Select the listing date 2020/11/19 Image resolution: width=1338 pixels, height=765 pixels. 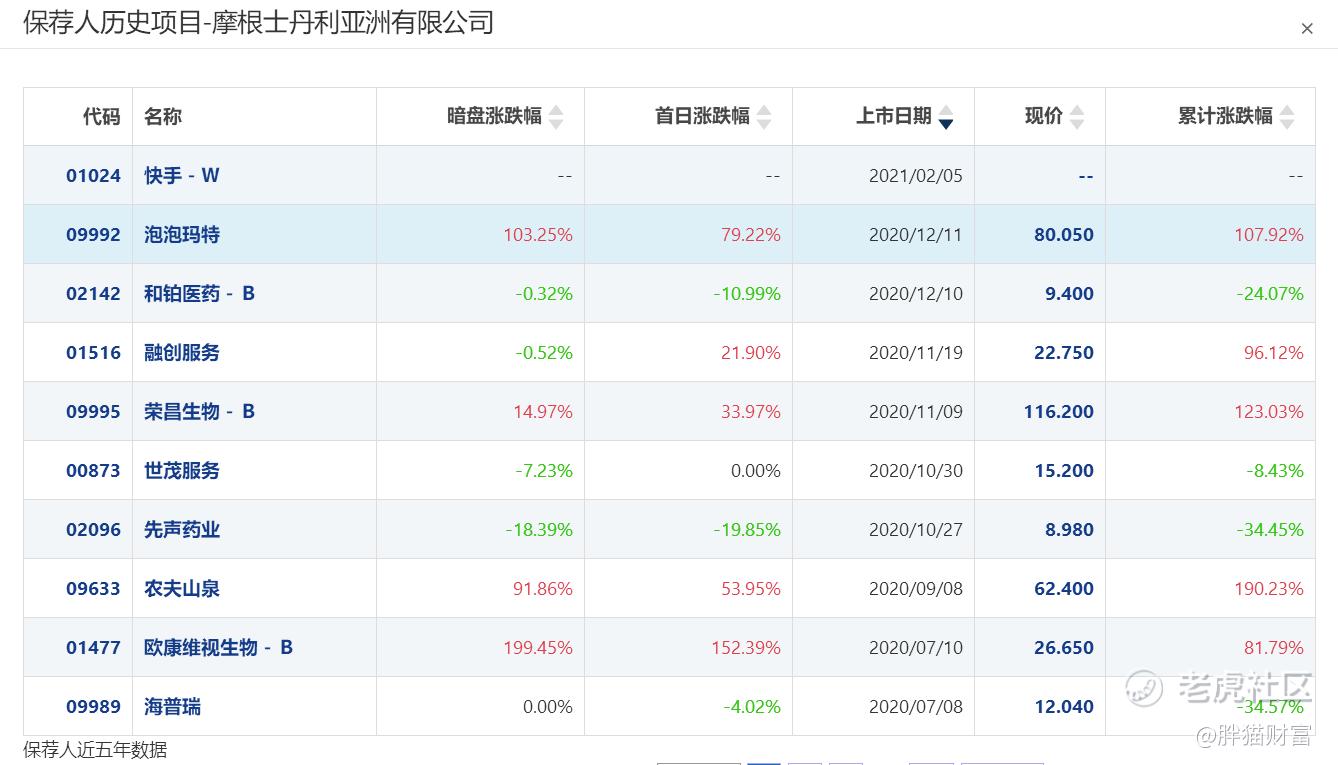(916, 353)
